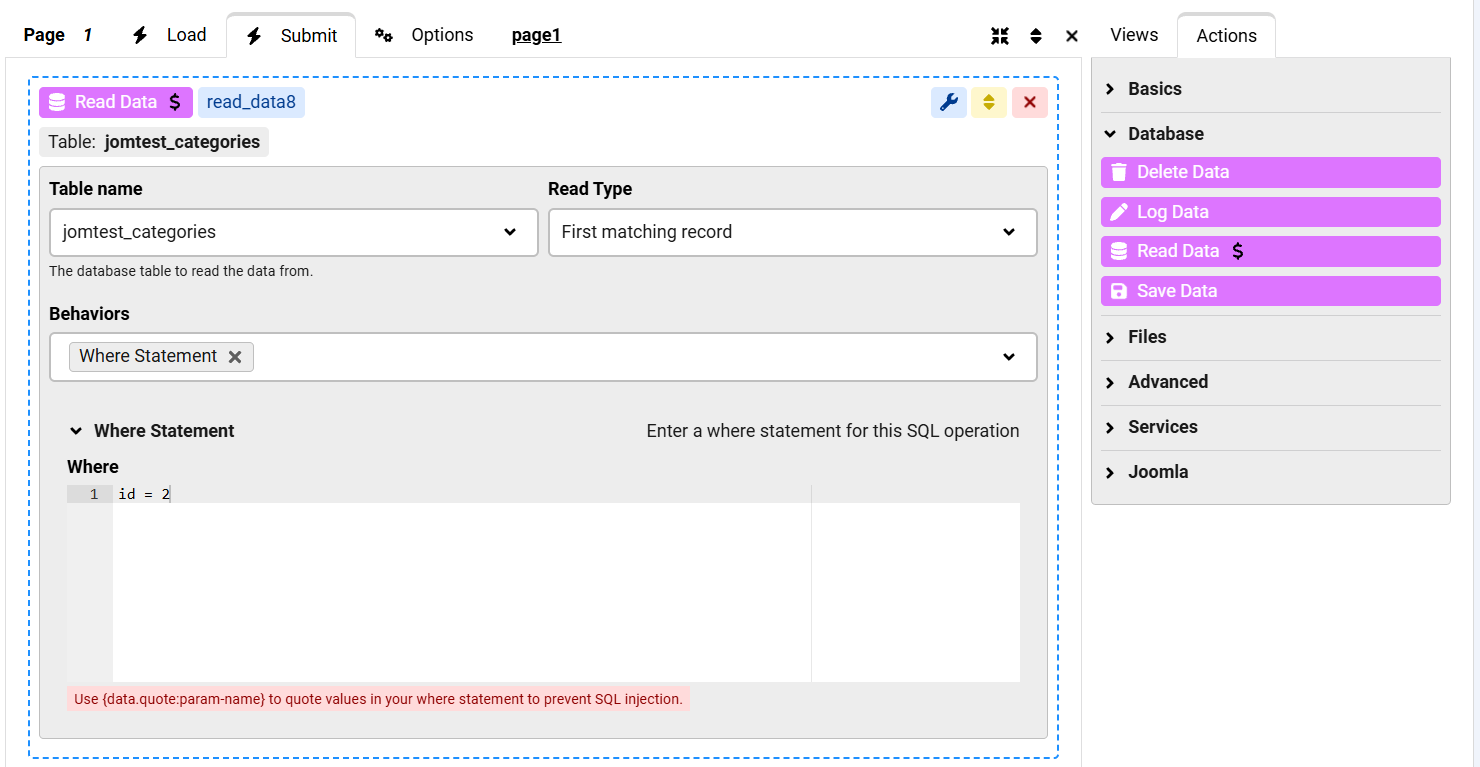Viewport: 1480px width, 767px height.
Task: Click the lightning bolt icon for Load
Action: pyautogui.click(x=141, y=35)
